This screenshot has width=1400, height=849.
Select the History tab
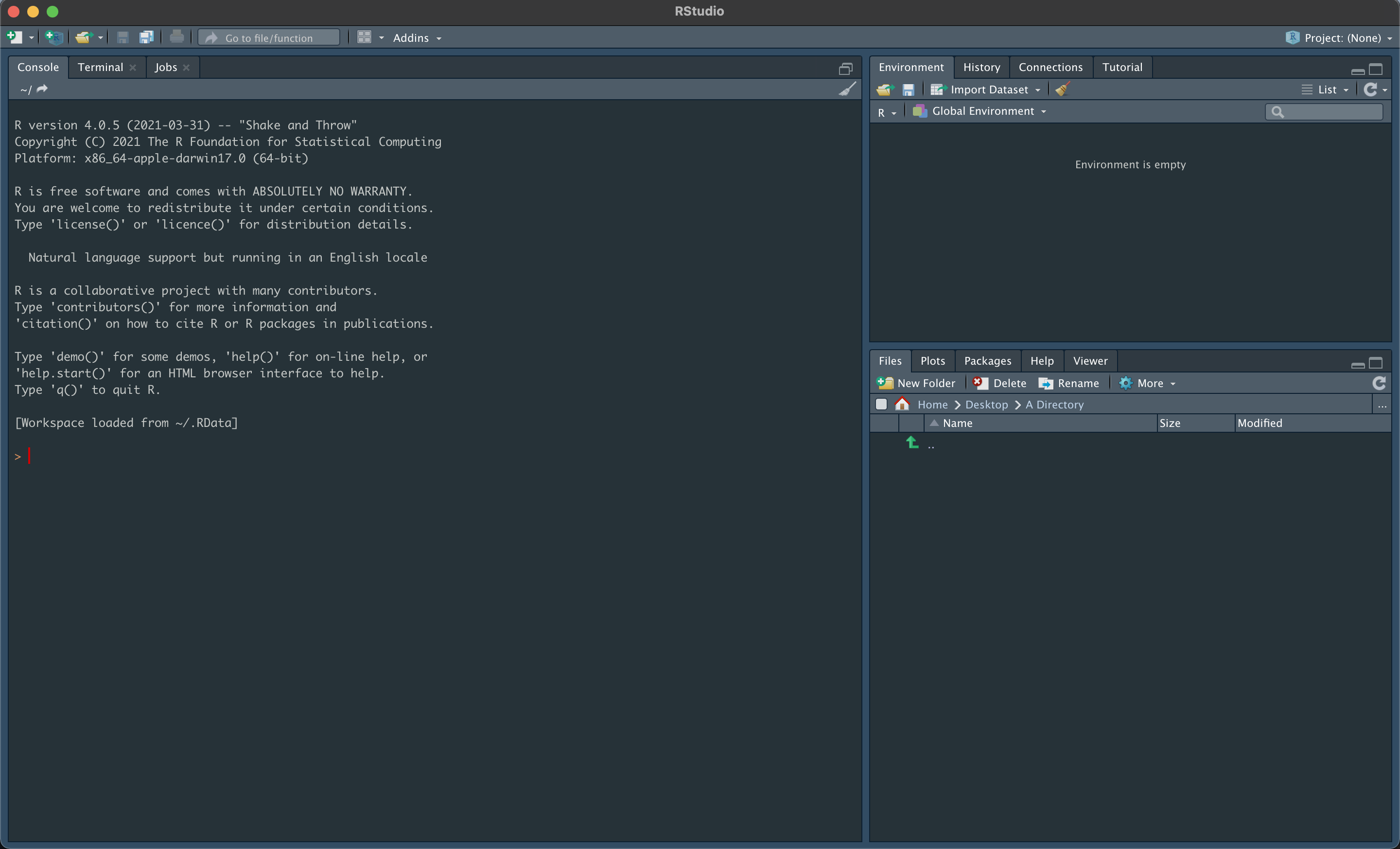[981, 67]
